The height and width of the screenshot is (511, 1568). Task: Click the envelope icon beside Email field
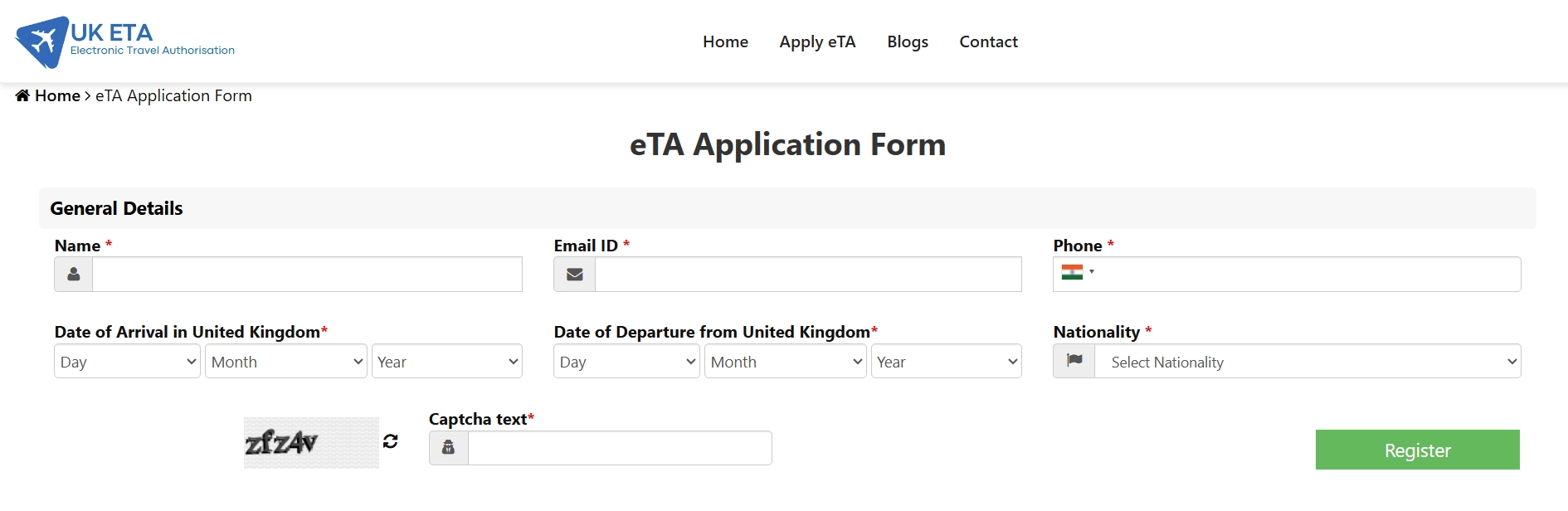click(574, 275)
